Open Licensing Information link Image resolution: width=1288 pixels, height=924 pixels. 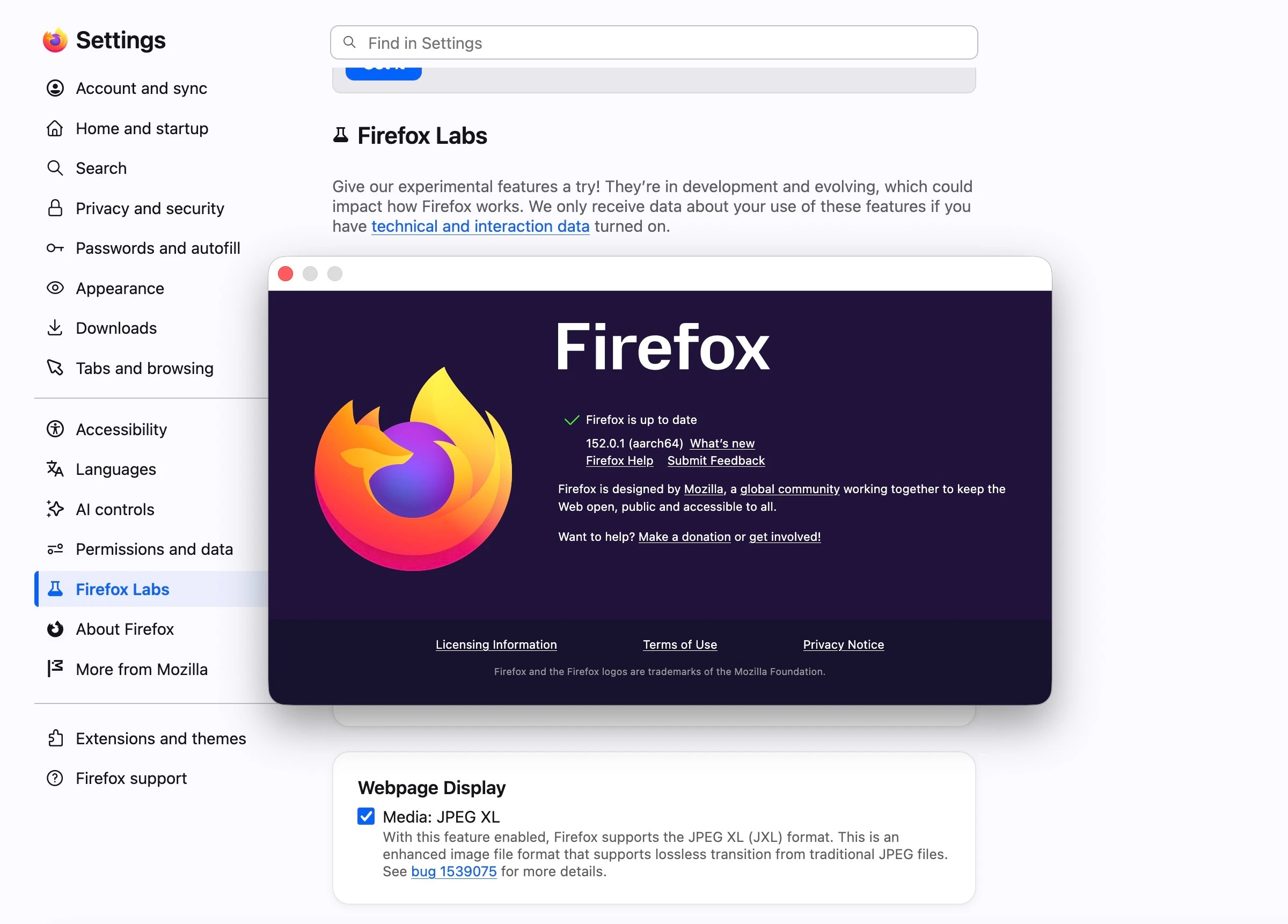[496, 644]
